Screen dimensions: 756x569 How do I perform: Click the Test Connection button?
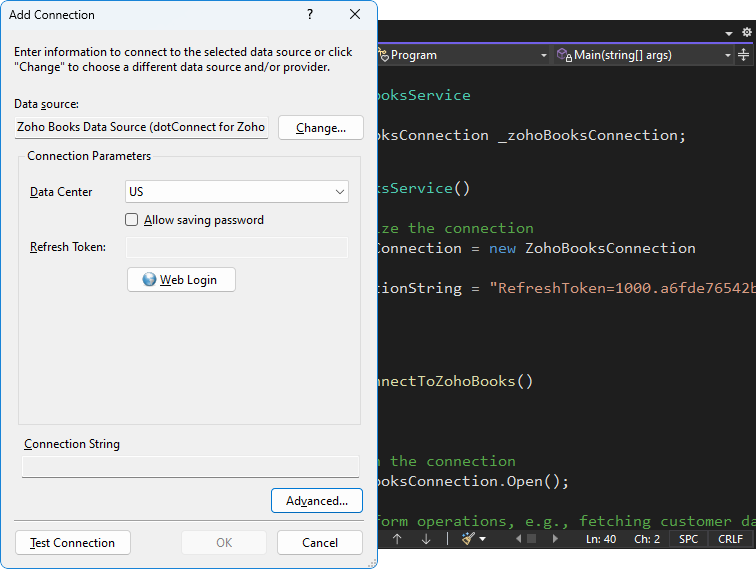click(73, 542)
